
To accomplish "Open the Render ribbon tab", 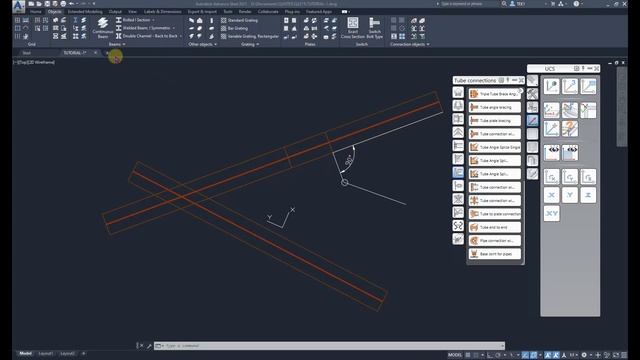I will (x=245, y=12).
